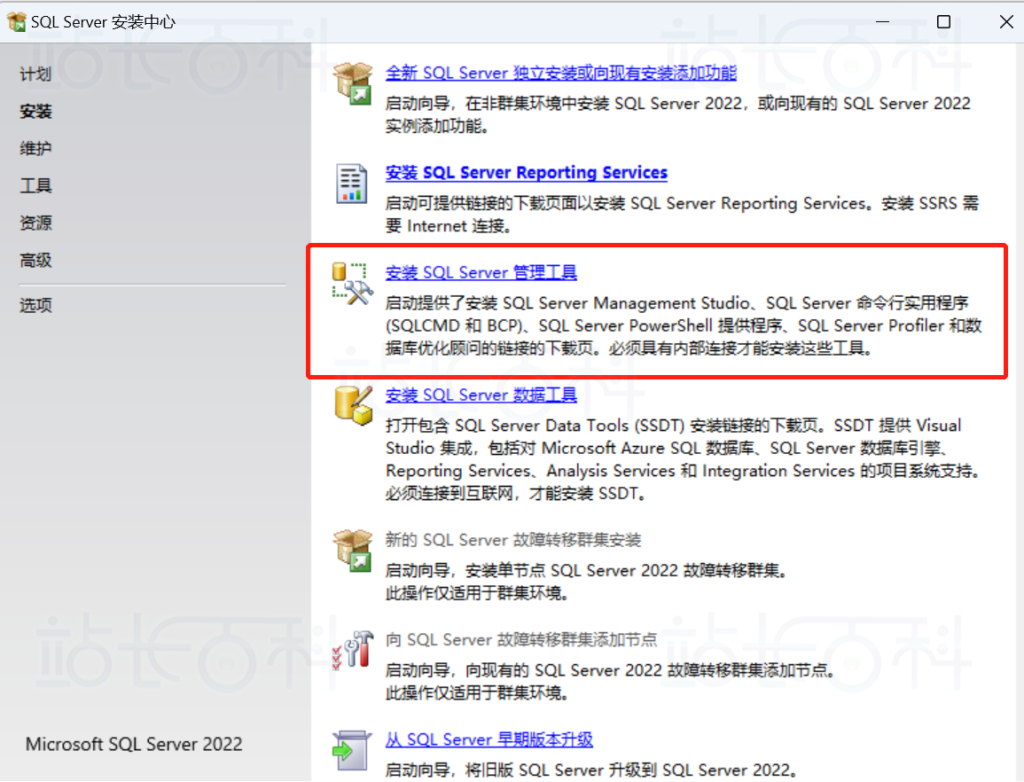1024x782 pixels.
Task: Click the add node to cluster tools icon
Action: 353,650
